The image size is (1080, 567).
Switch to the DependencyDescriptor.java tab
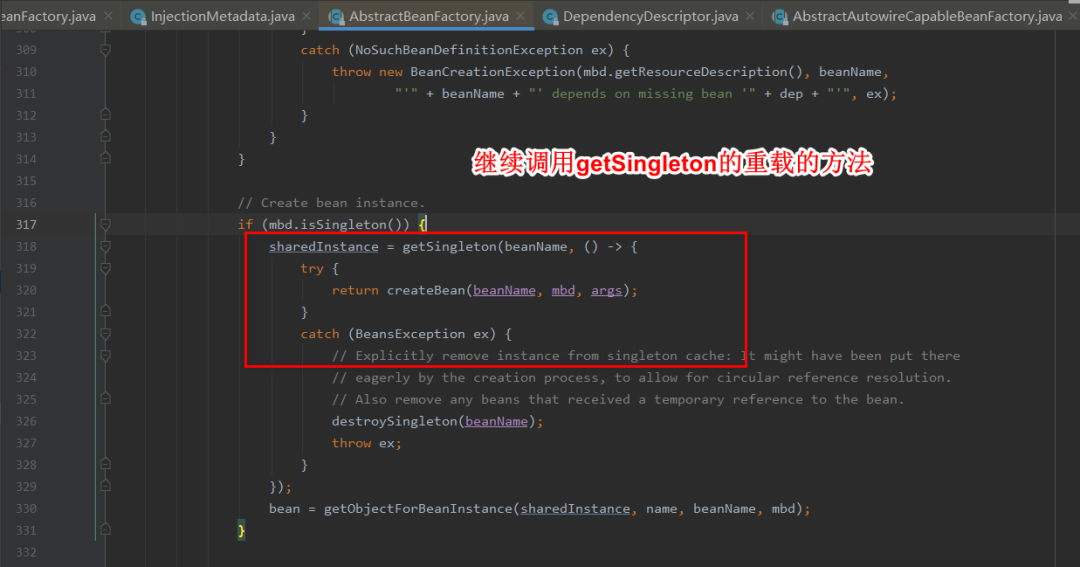click(x=650, y=16)
